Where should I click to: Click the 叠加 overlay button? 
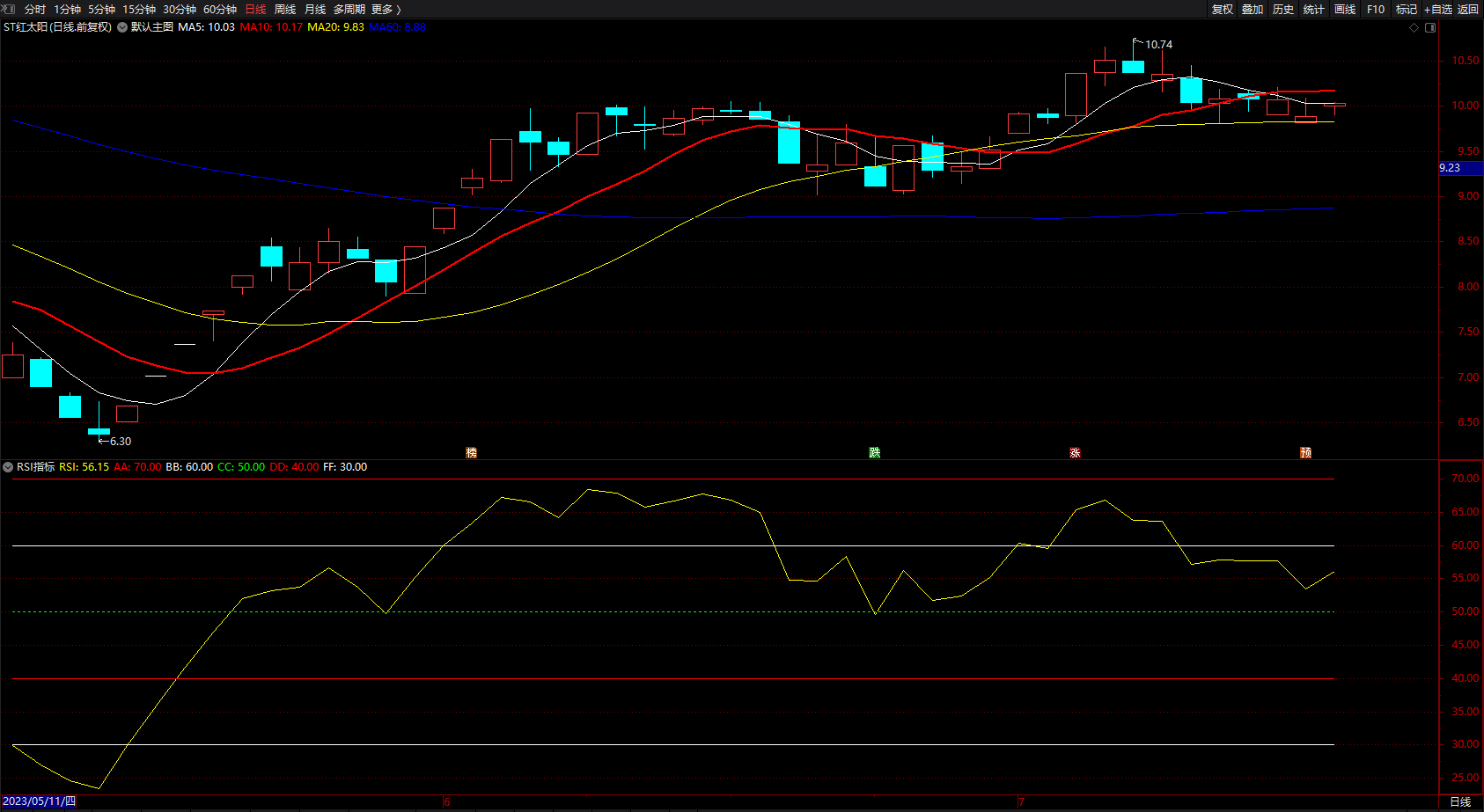tap(1253, 10)
